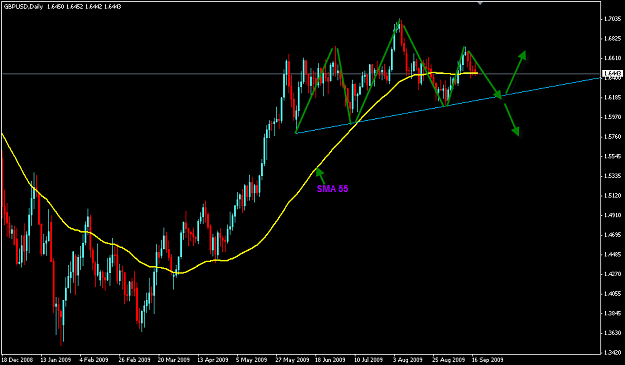This screenshot has height=365, width=625.
Task: Click the 1.4695 price axis label
Action: (613, 235)
